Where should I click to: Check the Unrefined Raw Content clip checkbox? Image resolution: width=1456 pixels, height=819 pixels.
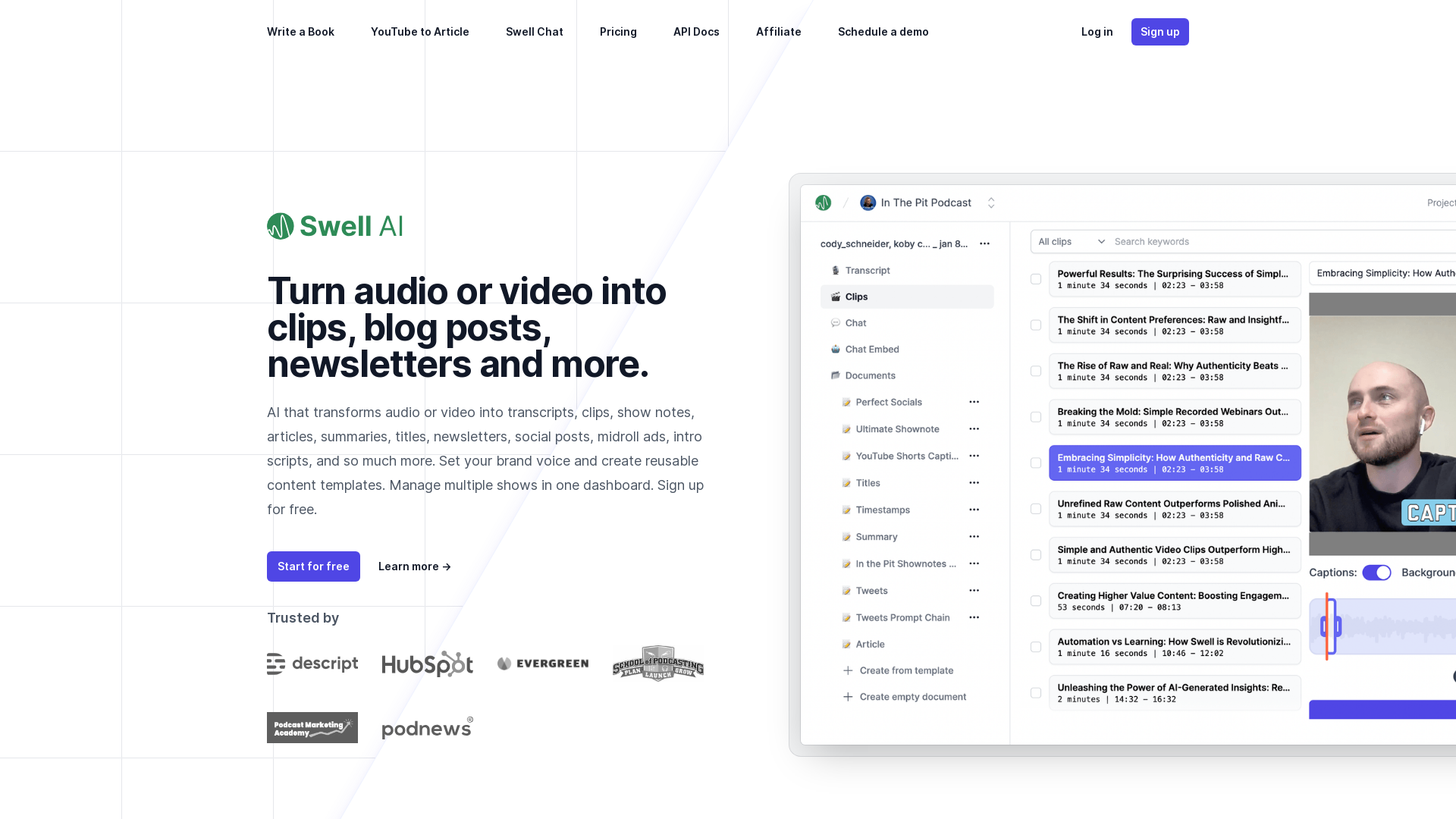[x=1036, y=509]
